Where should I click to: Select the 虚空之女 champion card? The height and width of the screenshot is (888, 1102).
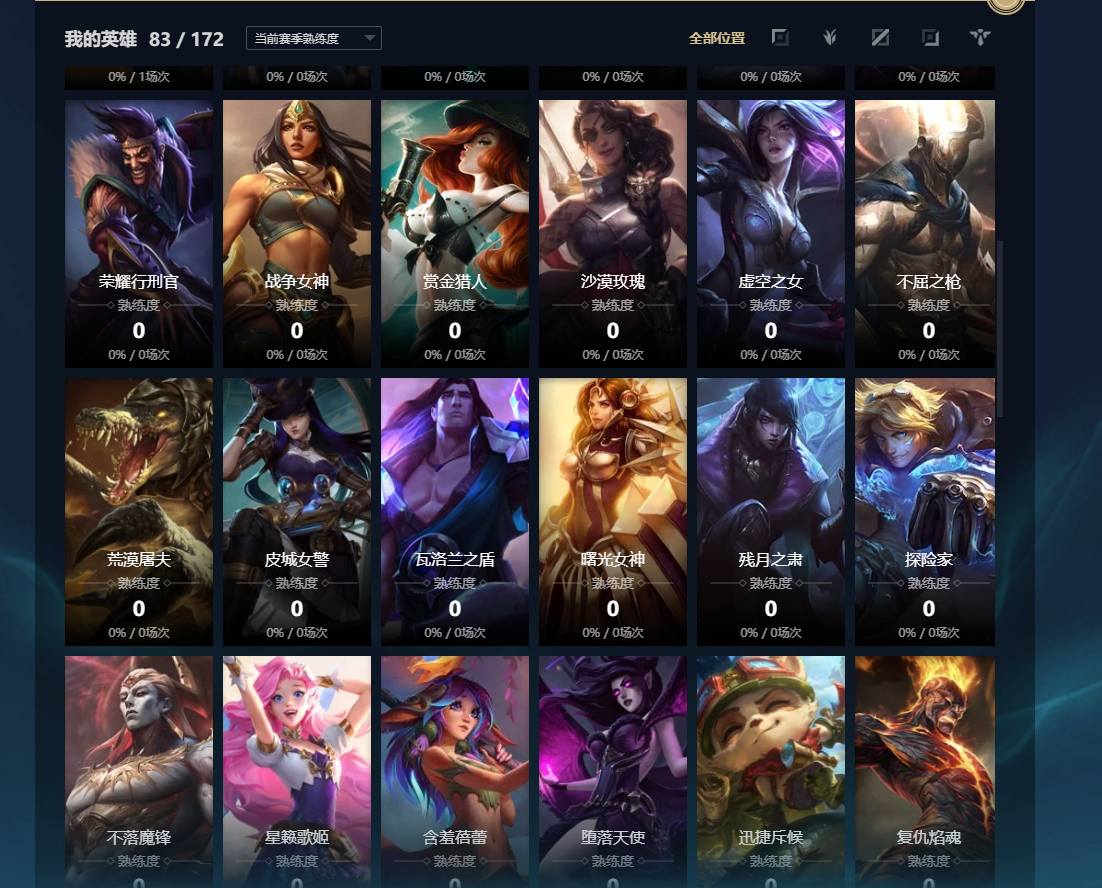pyautogui.click(x=771, y=233)
